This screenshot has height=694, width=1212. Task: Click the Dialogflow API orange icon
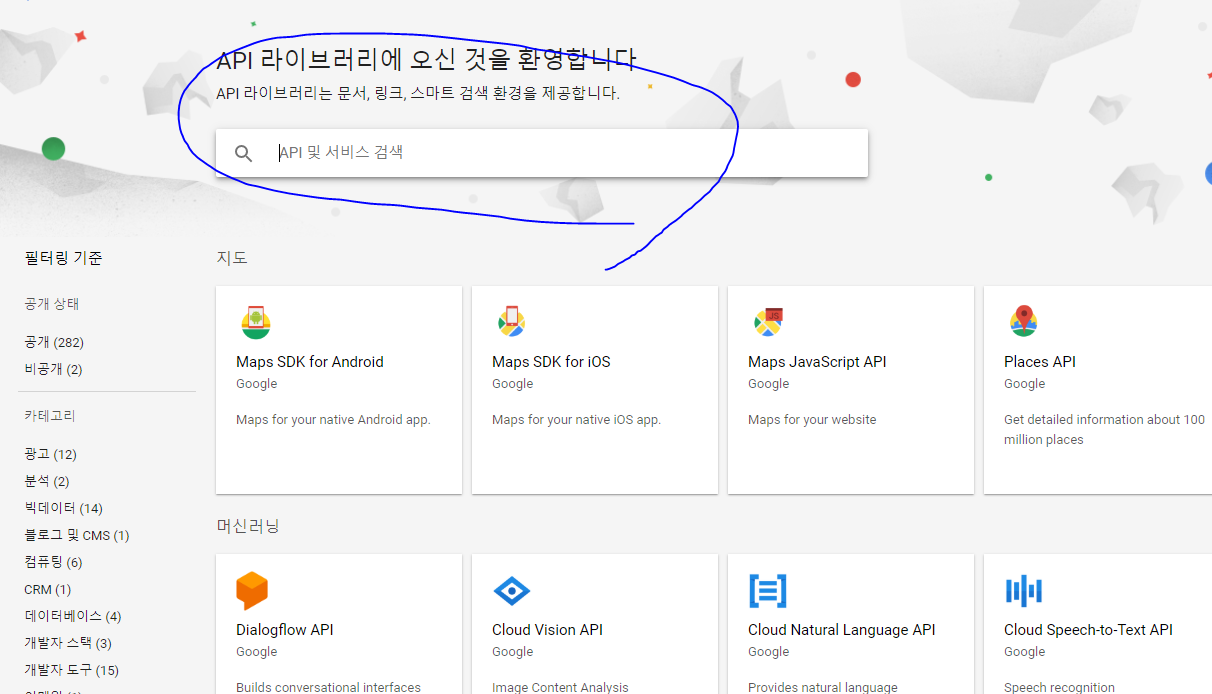(252, 591)
